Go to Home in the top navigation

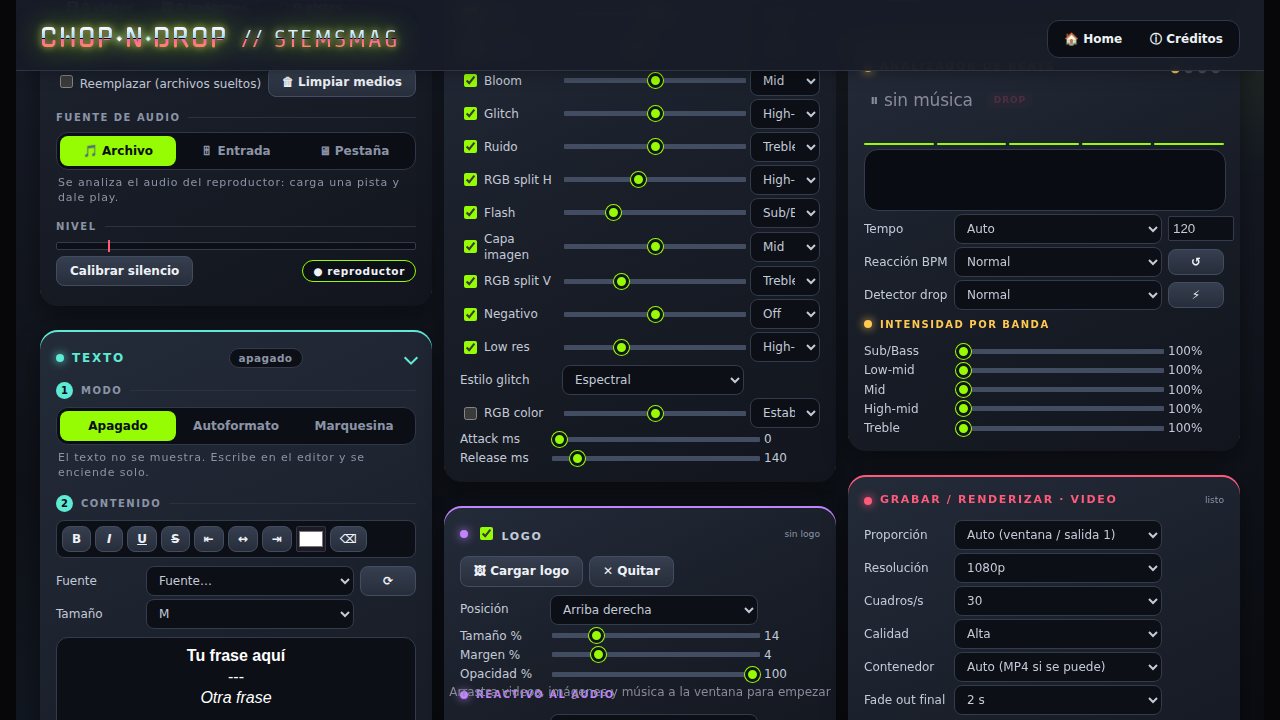pos(1093,39)
